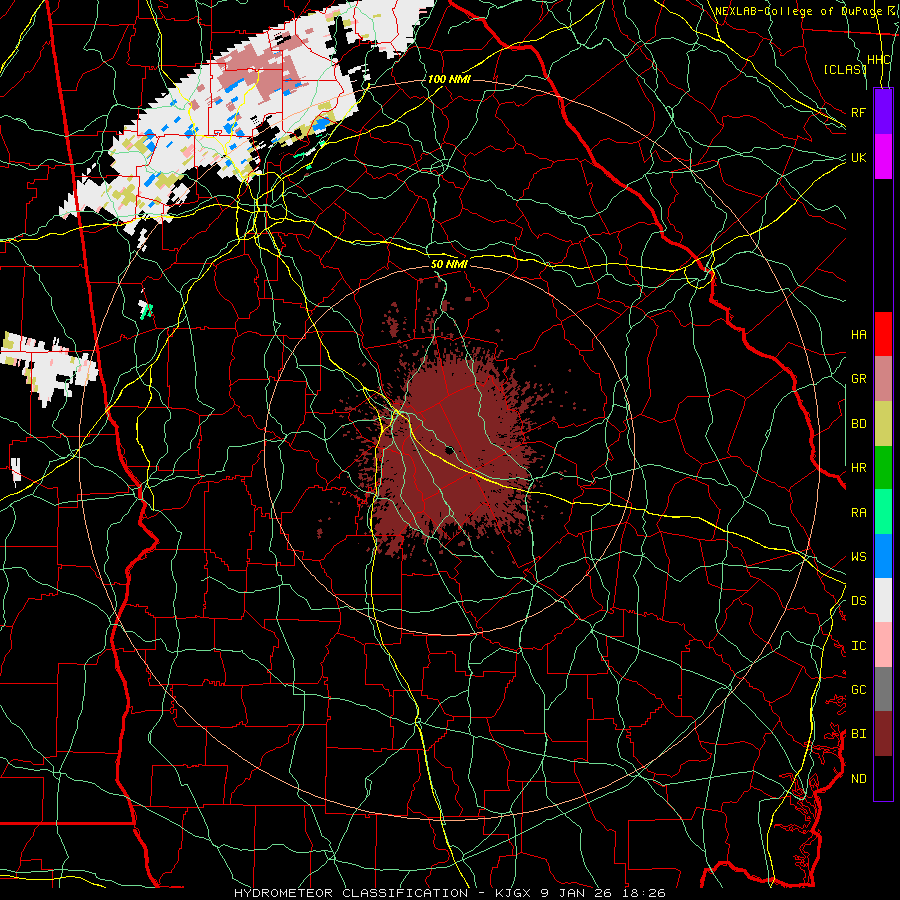The height and width of the screenshot is (900, 900).
Task: Click the DS legend label
Action: click(858, 601)
